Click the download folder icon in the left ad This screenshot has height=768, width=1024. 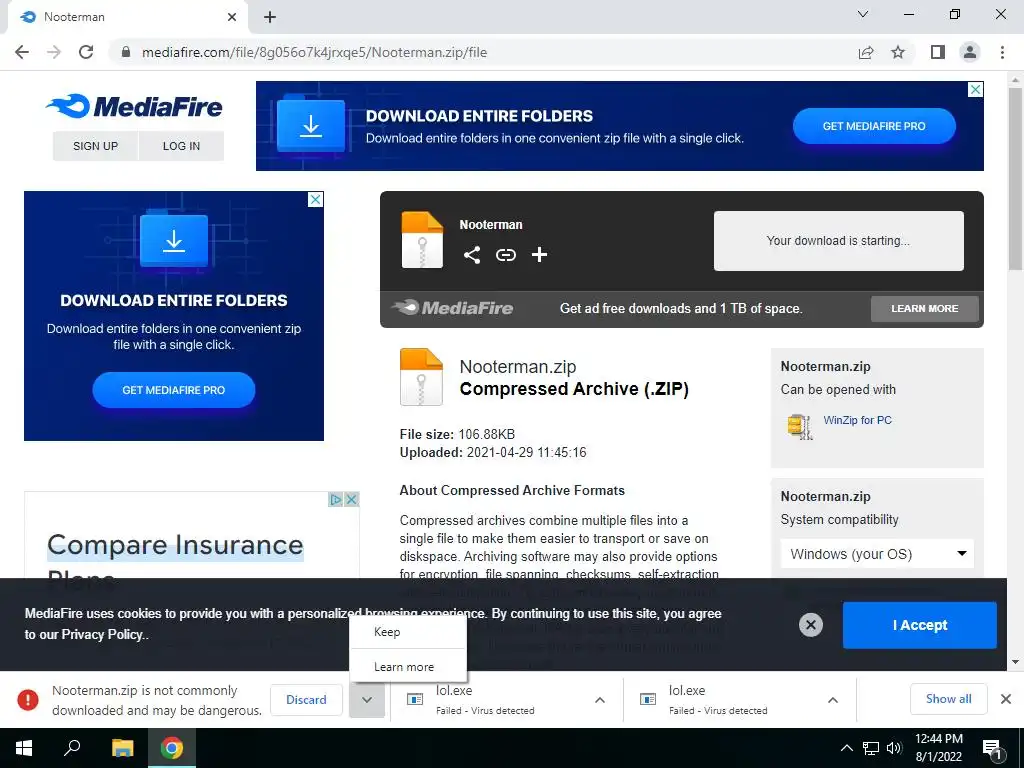174,240
